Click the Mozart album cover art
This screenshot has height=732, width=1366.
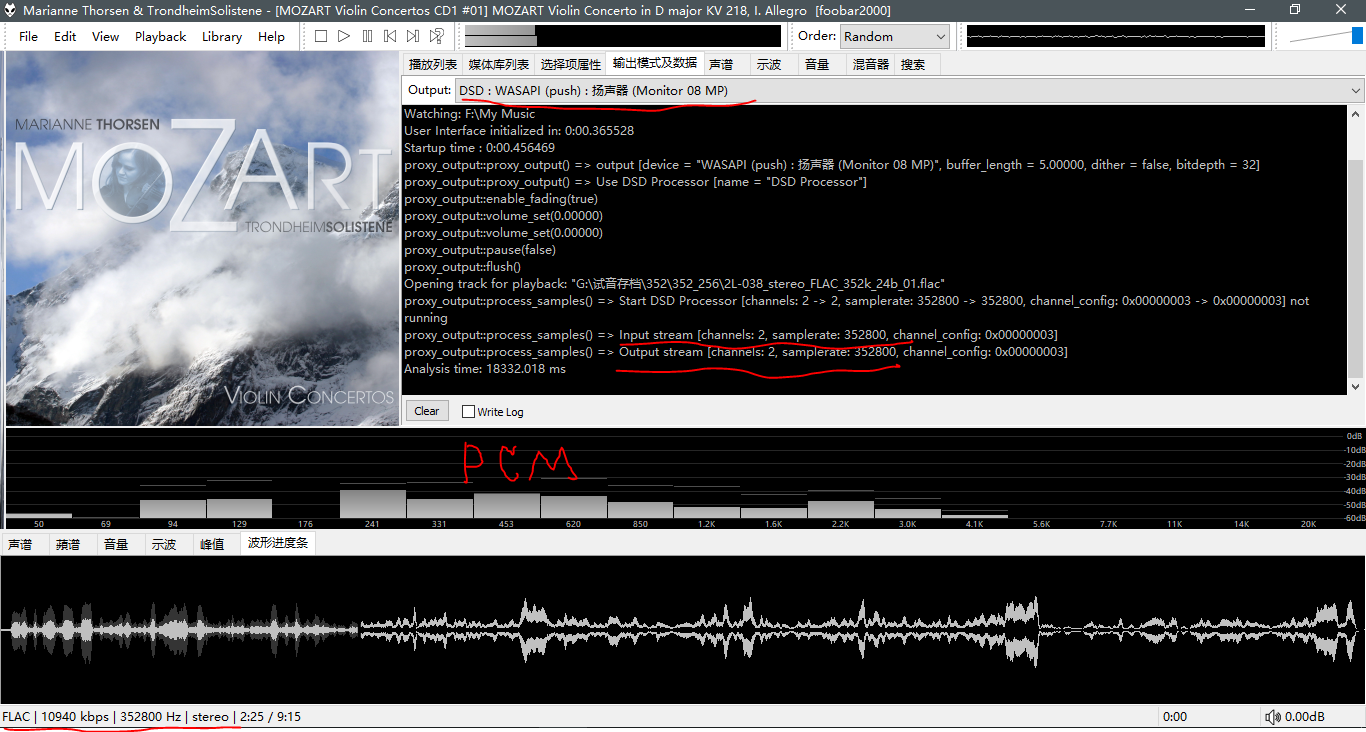click(202, 240)
